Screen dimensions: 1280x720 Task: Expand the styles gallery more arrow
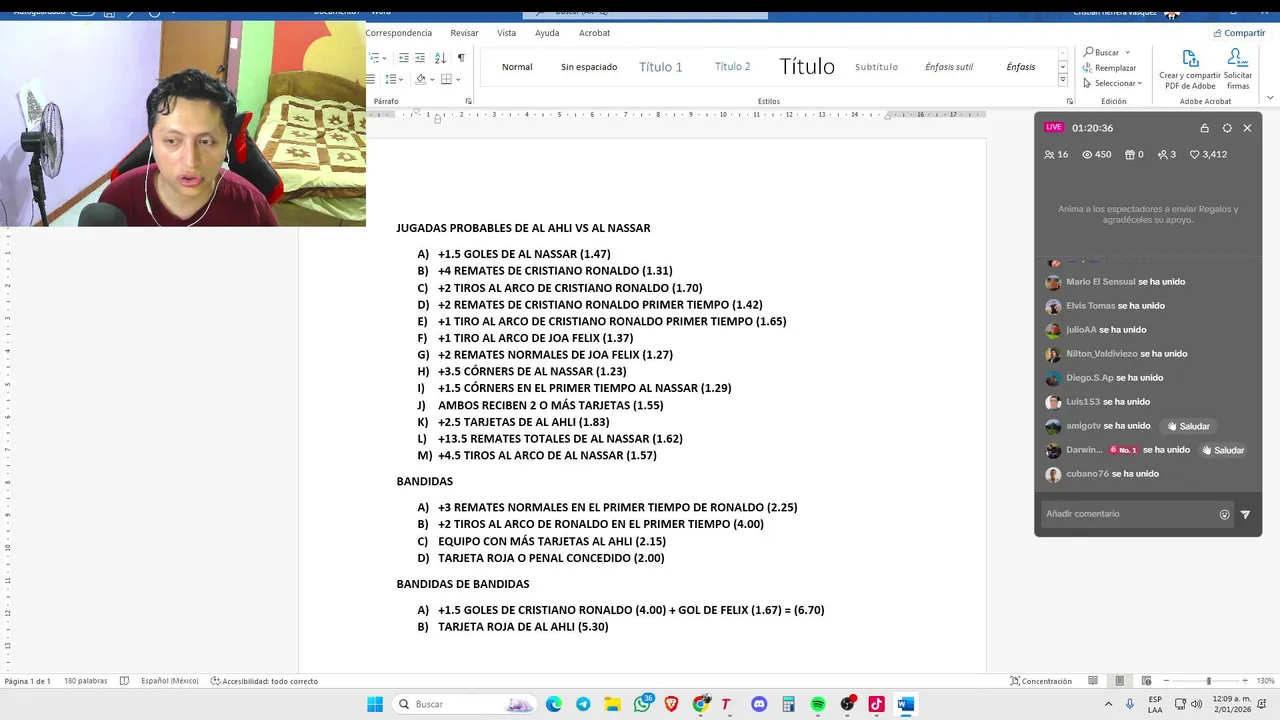pos(1062,81)
